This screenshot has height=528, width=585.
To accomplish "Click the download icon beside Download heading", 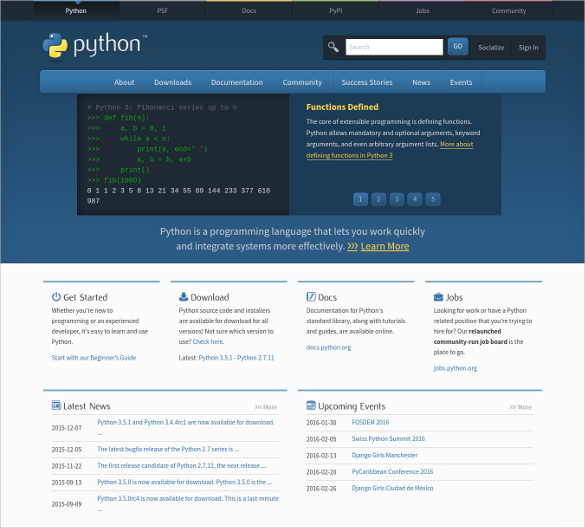I will (x=183, y=297).
